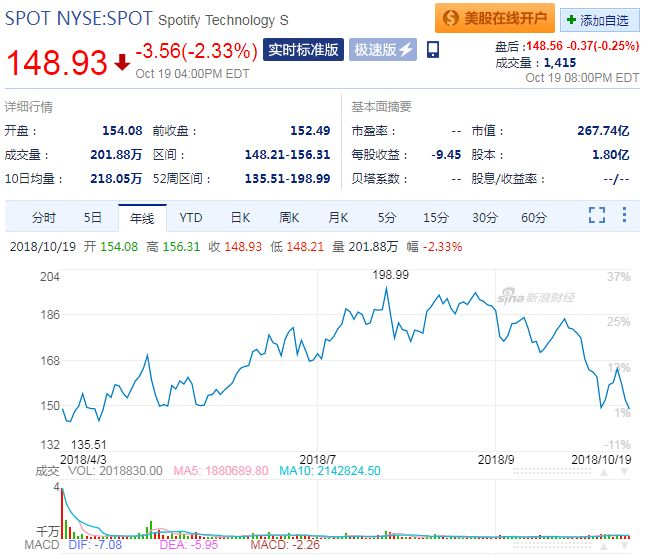Click the 2018/10/19 date on the axis
647x556 pixels.
tap(601, 459)
